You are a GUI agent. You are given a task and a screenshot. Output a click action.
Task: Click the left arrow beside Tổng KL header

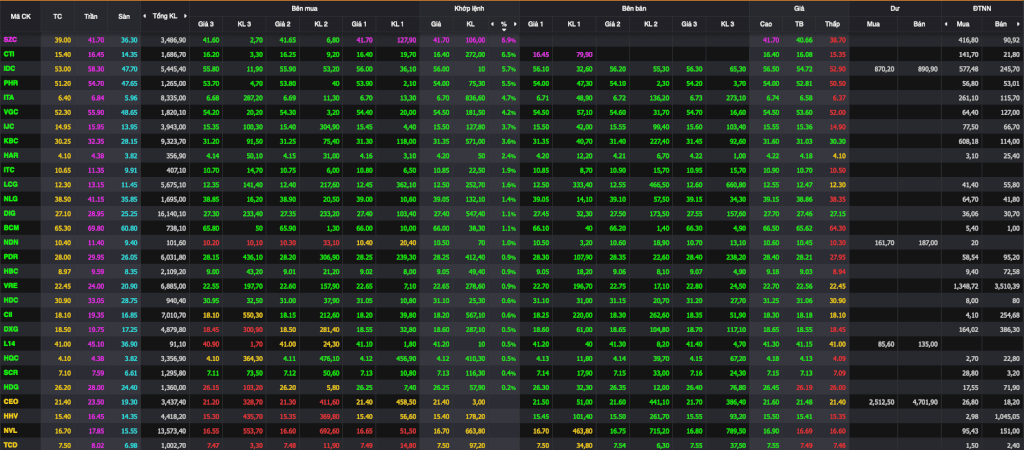point(145,16)
